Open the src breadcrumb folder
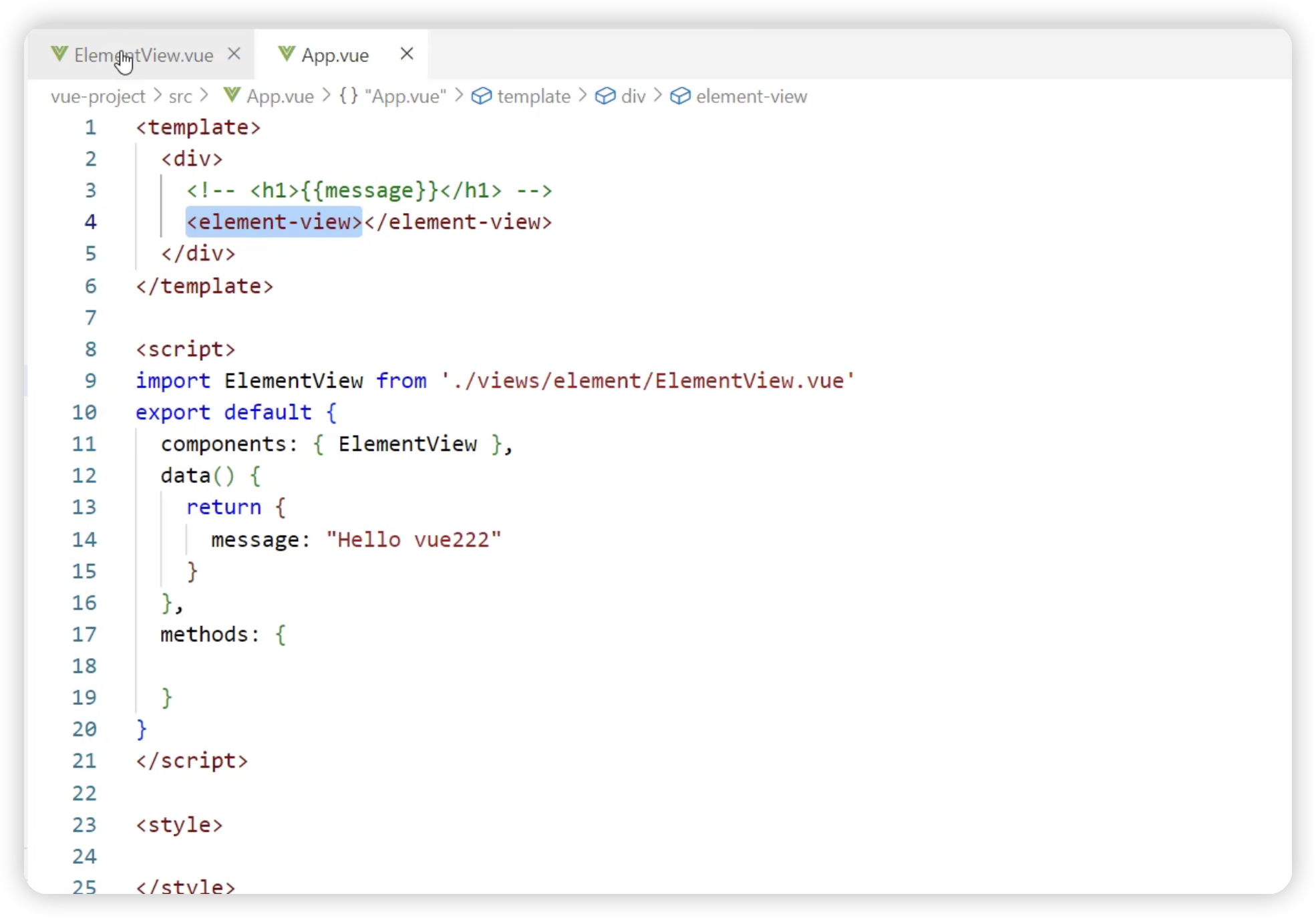1316x918 pixels. [180, 96]
